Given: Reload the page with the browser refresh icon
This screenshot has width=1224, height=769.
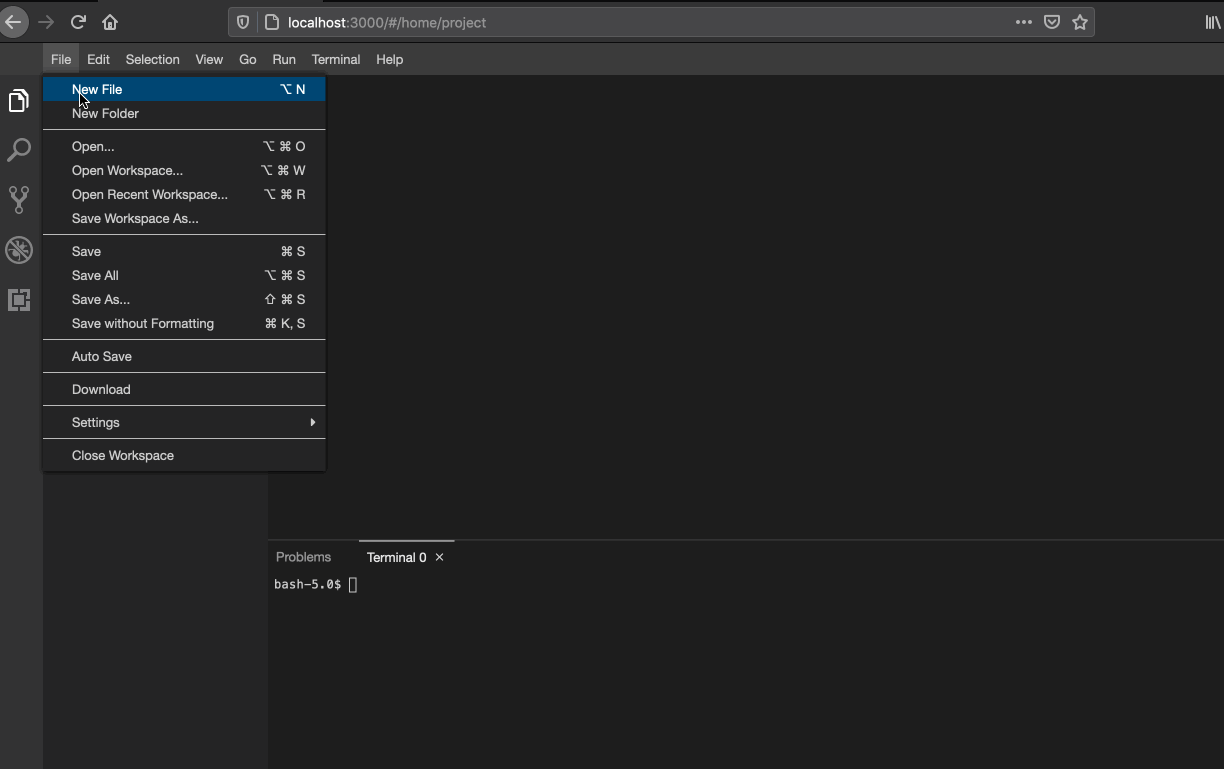Looking at the screenshot, I should tap(78, 22).
